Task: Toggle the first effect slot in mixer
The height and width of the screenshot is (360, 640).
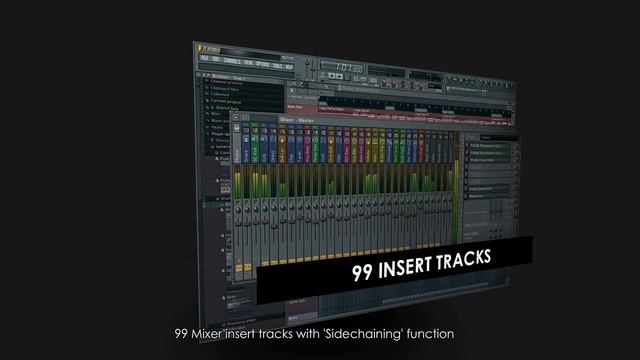Action: 488,146
